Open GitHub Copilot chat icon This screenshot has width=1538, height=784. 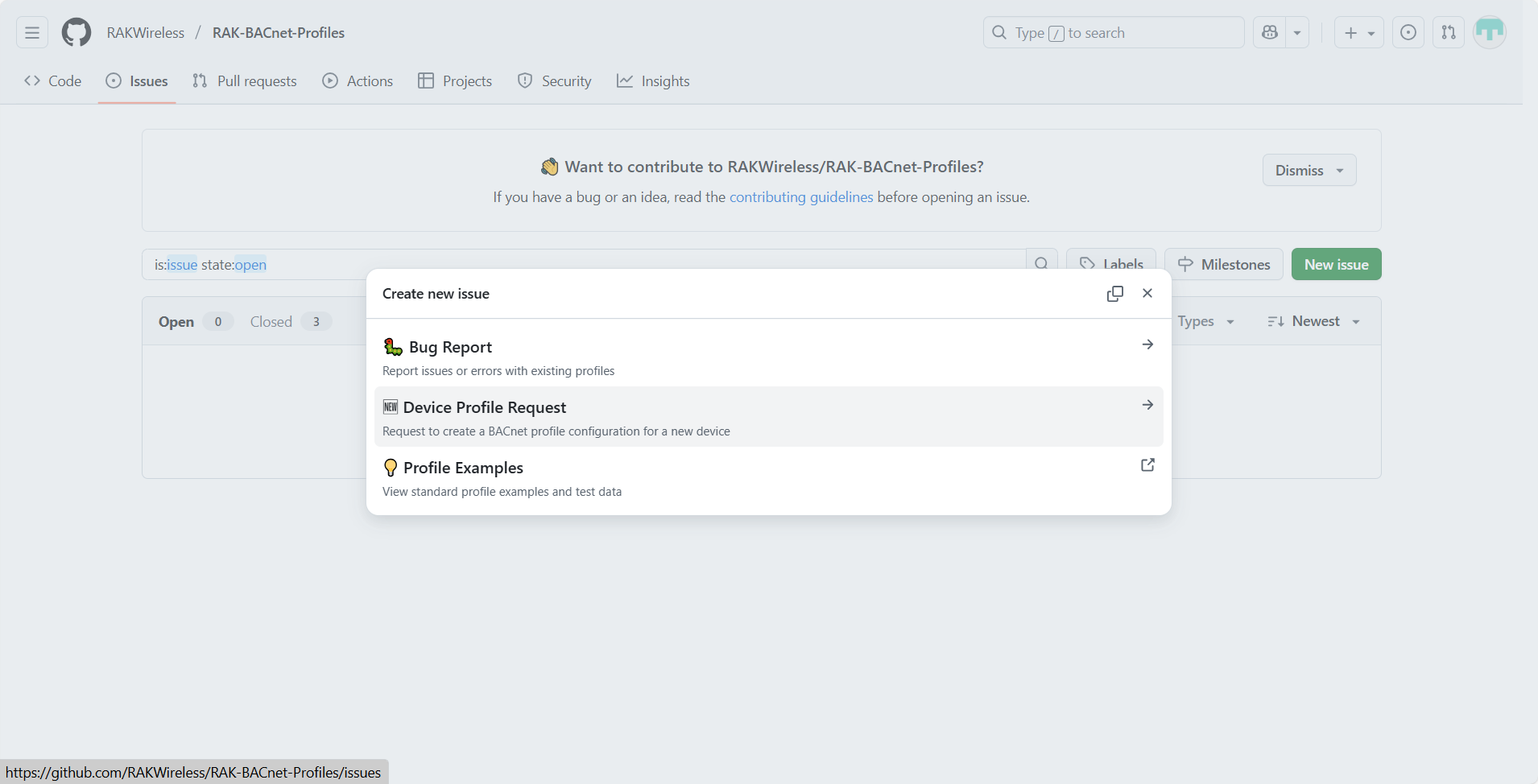pos(1270,32)
